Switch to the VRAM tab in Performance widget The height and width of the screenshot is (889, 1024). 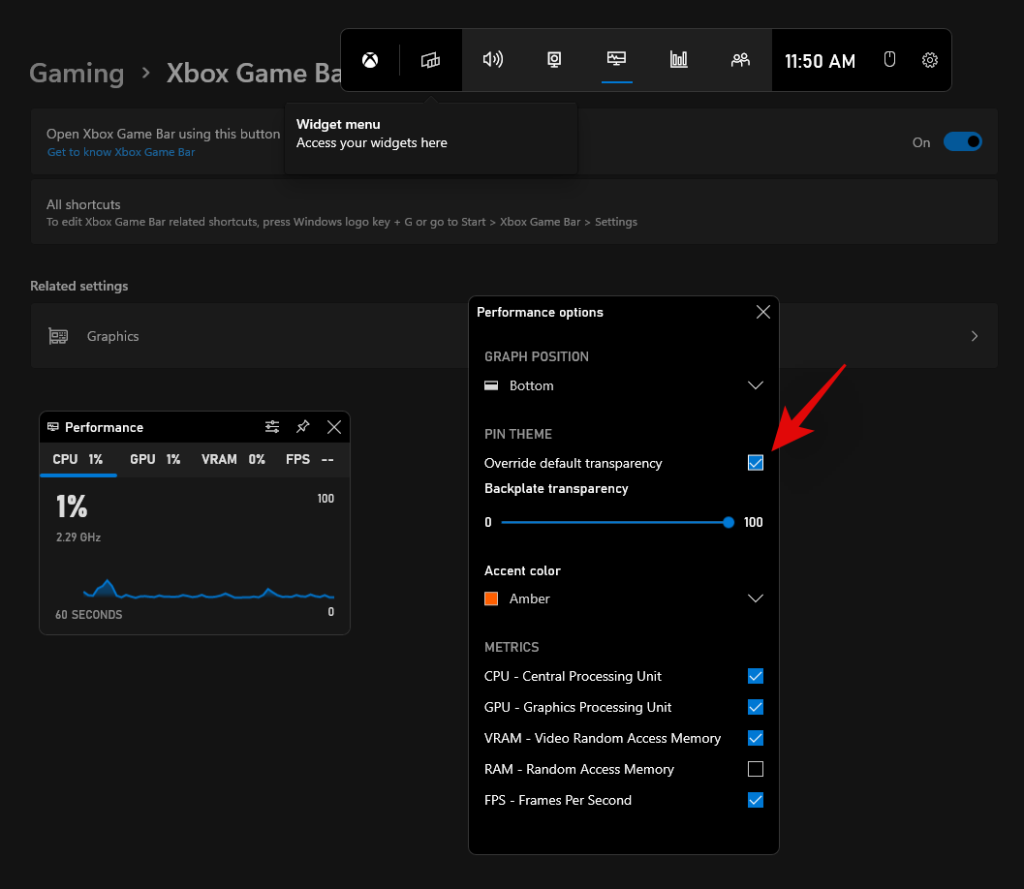tap(233, 459)
